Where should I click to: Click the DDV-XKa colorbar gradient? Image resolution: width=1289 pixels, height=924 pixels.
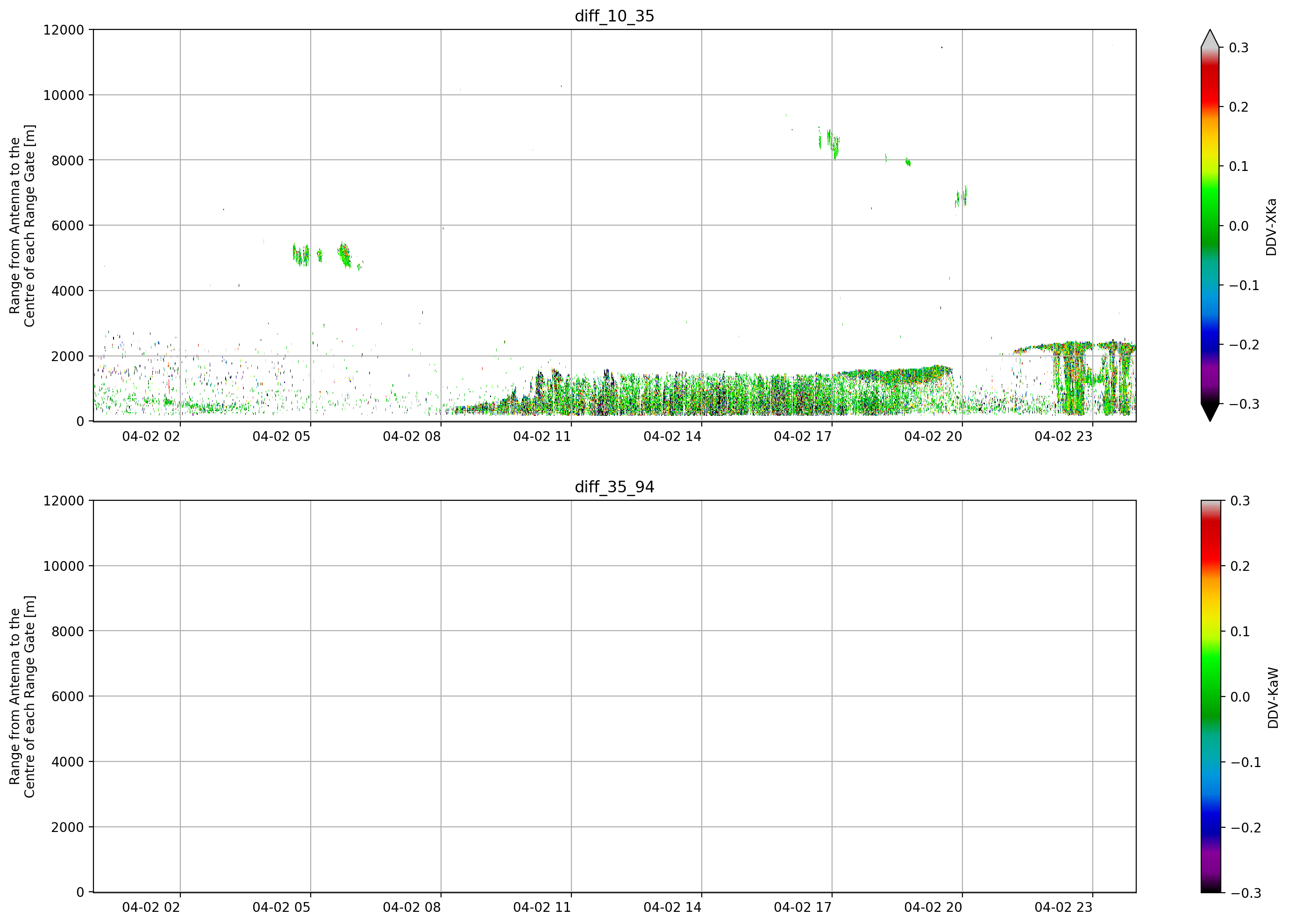1210,226
